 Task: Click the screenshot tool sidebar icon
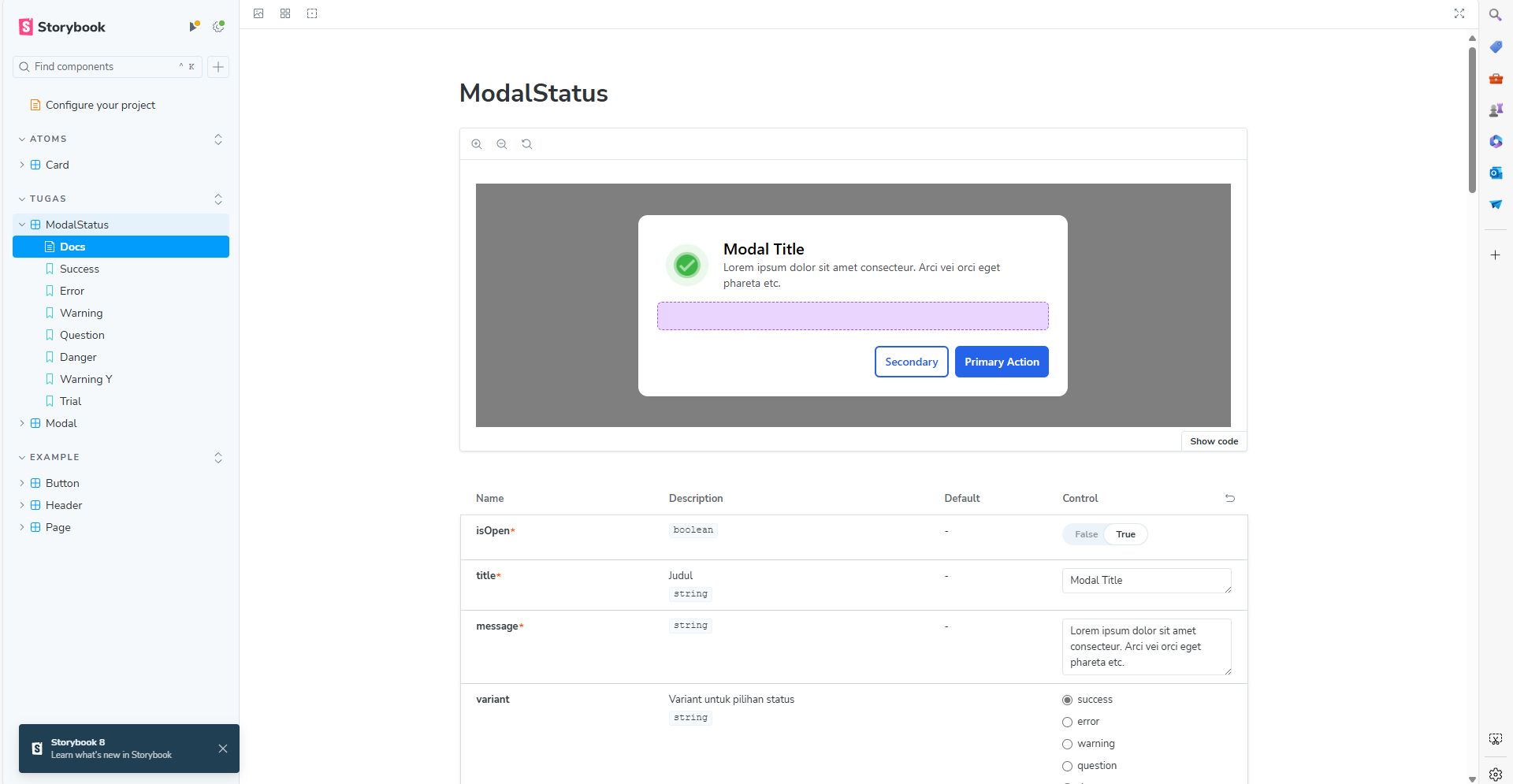coord(1496,739)
